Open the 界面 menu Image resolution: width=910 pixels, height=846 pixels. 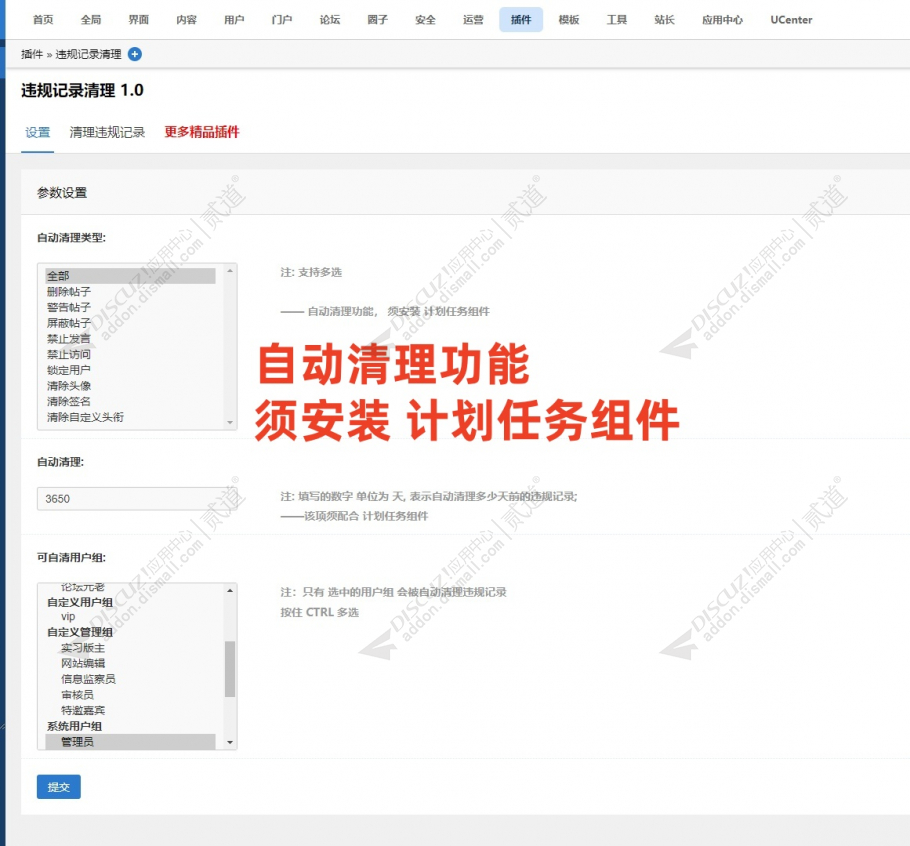(x=139, y=20)
